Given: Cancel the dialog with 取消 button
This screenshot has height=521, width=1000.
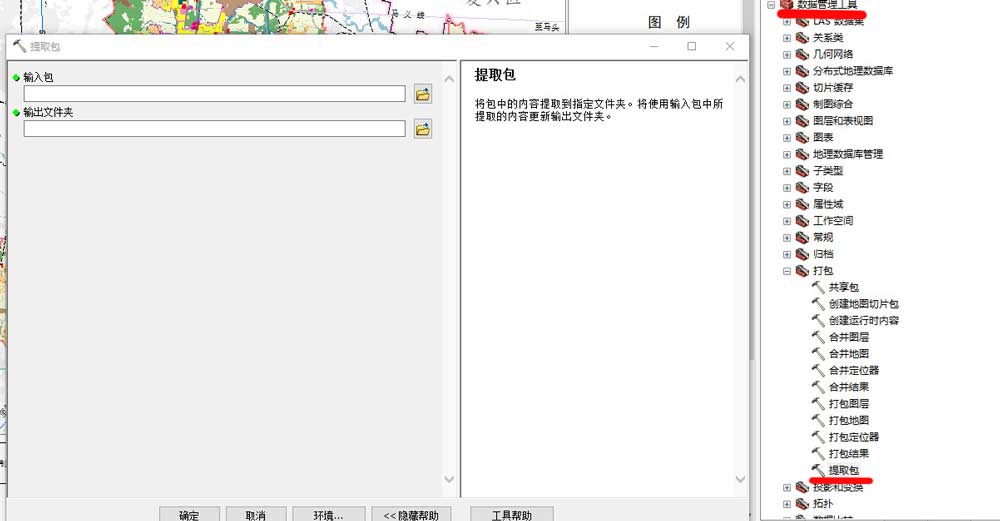Looking at the screenshot, I should click(255, 515).
